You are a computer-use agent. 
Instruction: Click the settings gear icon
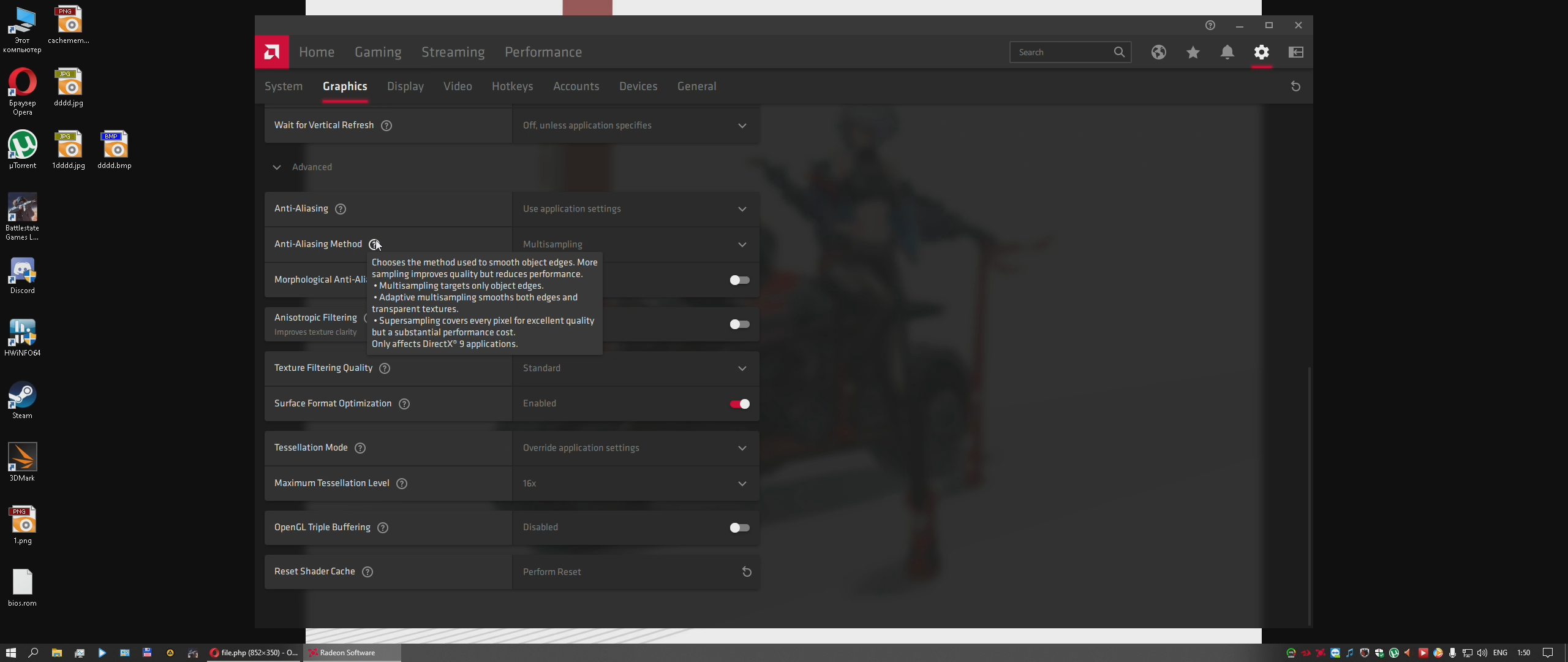click(1261, 52)
